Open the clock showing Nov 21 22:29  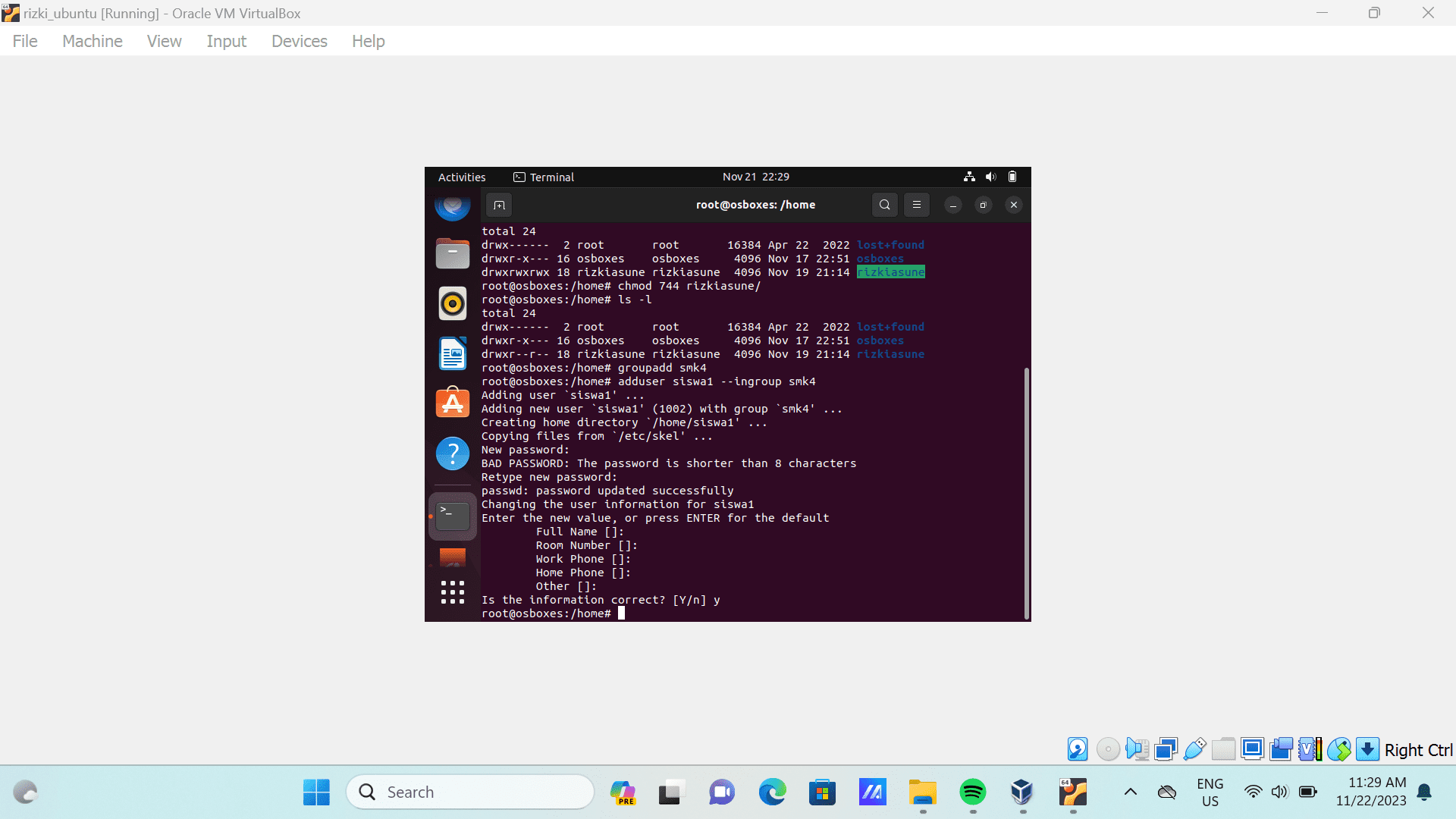pos(756,177)
